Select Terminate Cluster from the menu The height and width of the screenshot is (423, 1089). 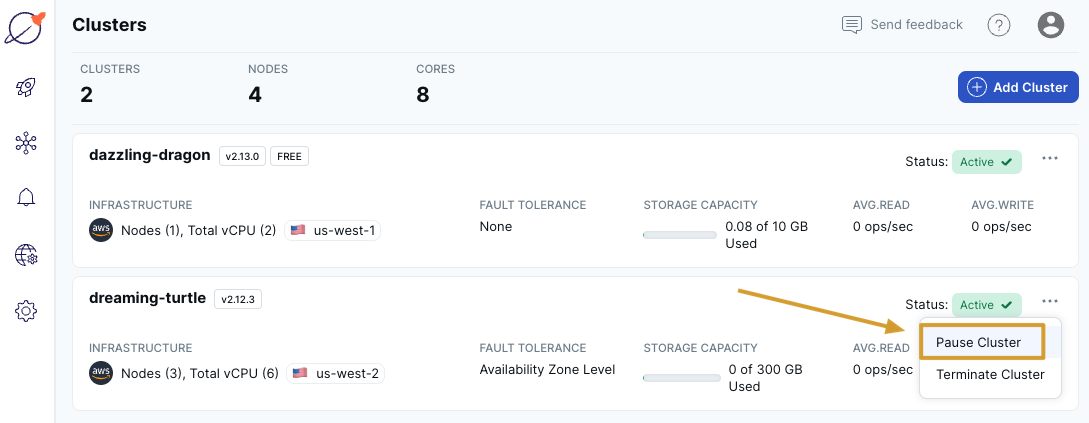990,375
